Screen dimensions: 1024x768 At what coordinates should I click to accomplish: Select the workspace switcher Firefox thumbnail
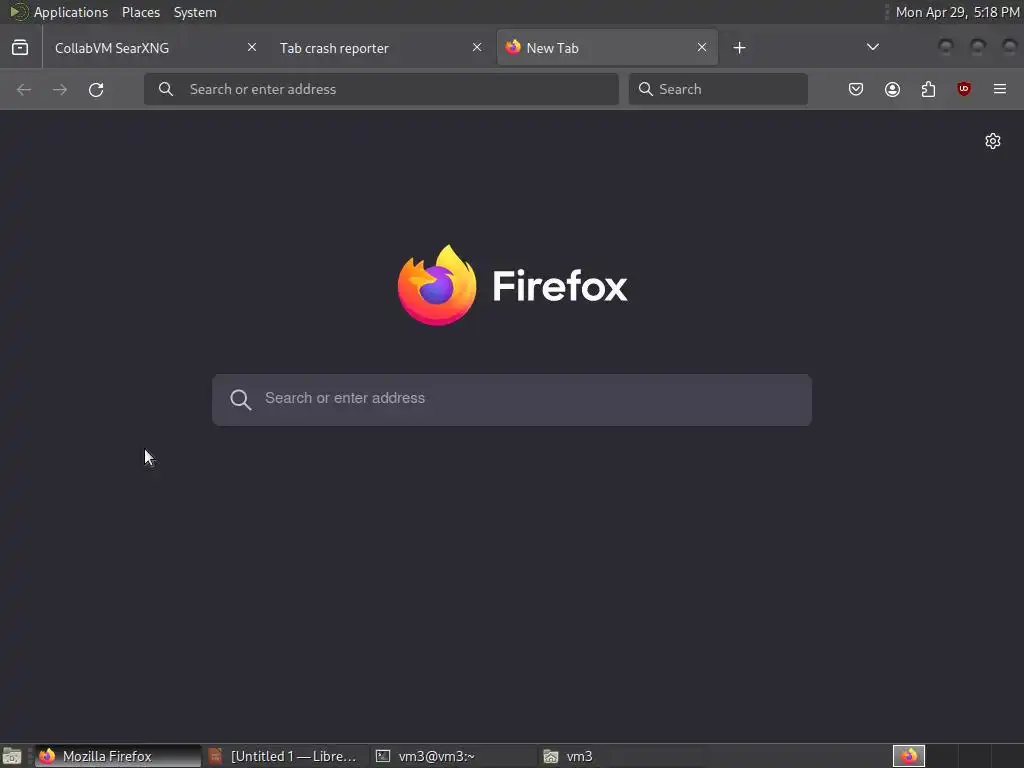(909, 756)
